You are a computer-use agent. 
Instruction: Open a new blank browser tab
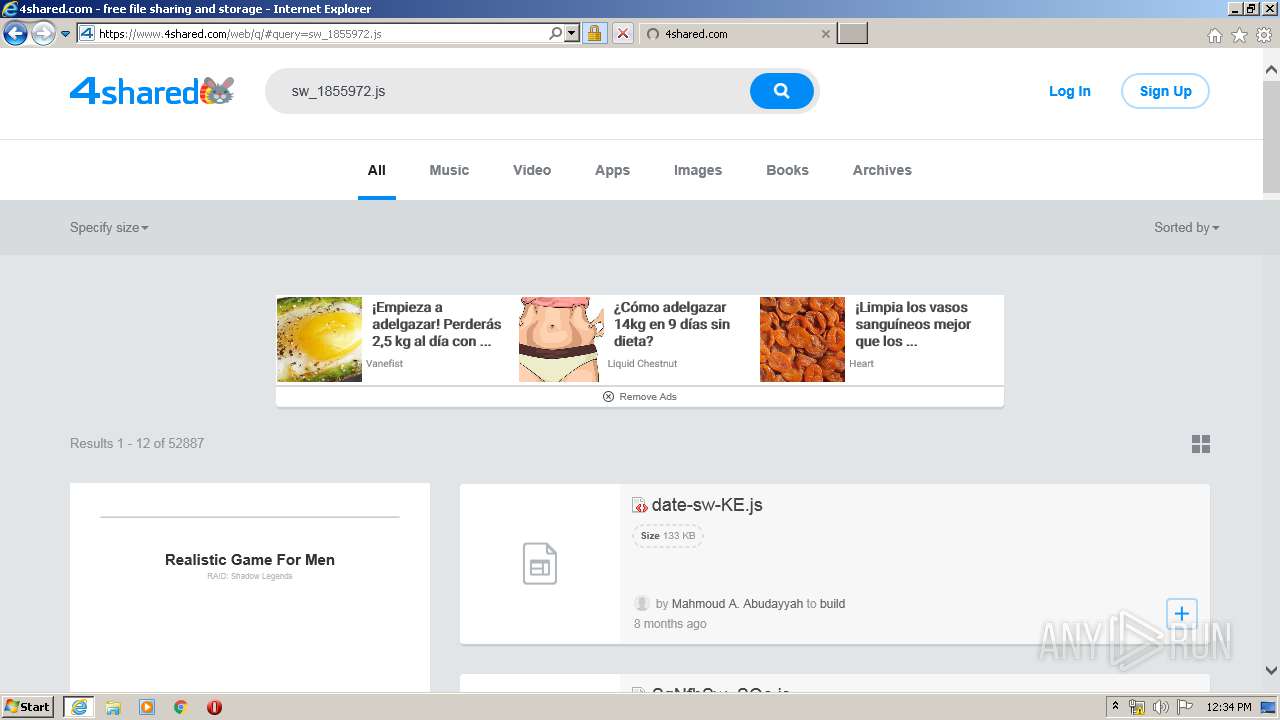(852, 34)
